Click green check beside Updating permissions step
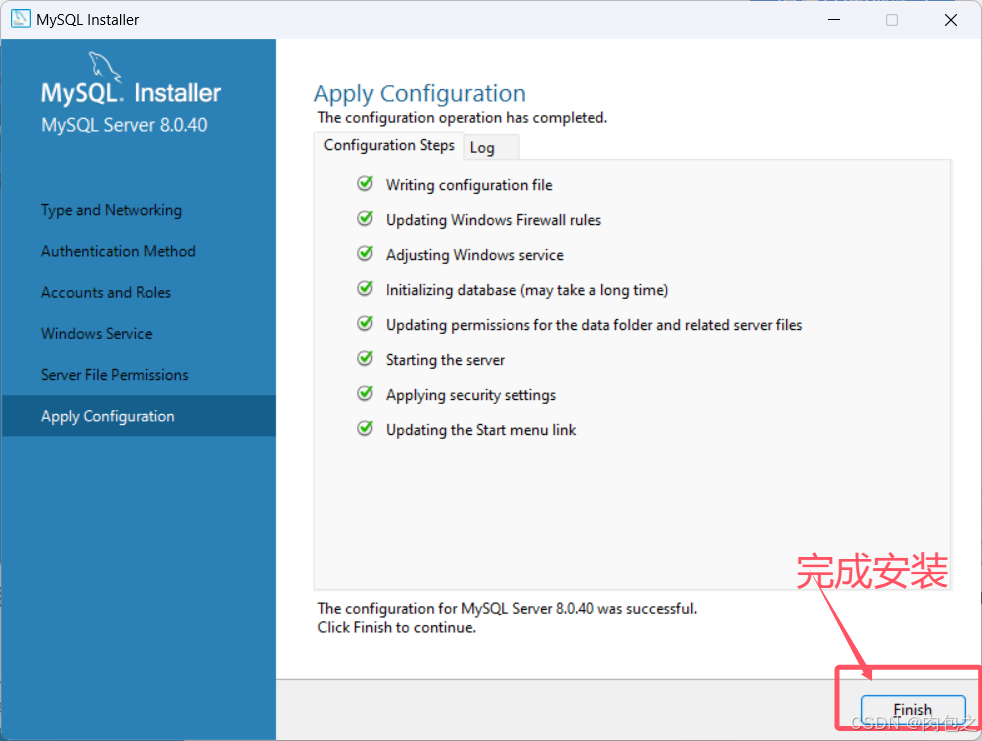982x741 pixels. point(365,324)
